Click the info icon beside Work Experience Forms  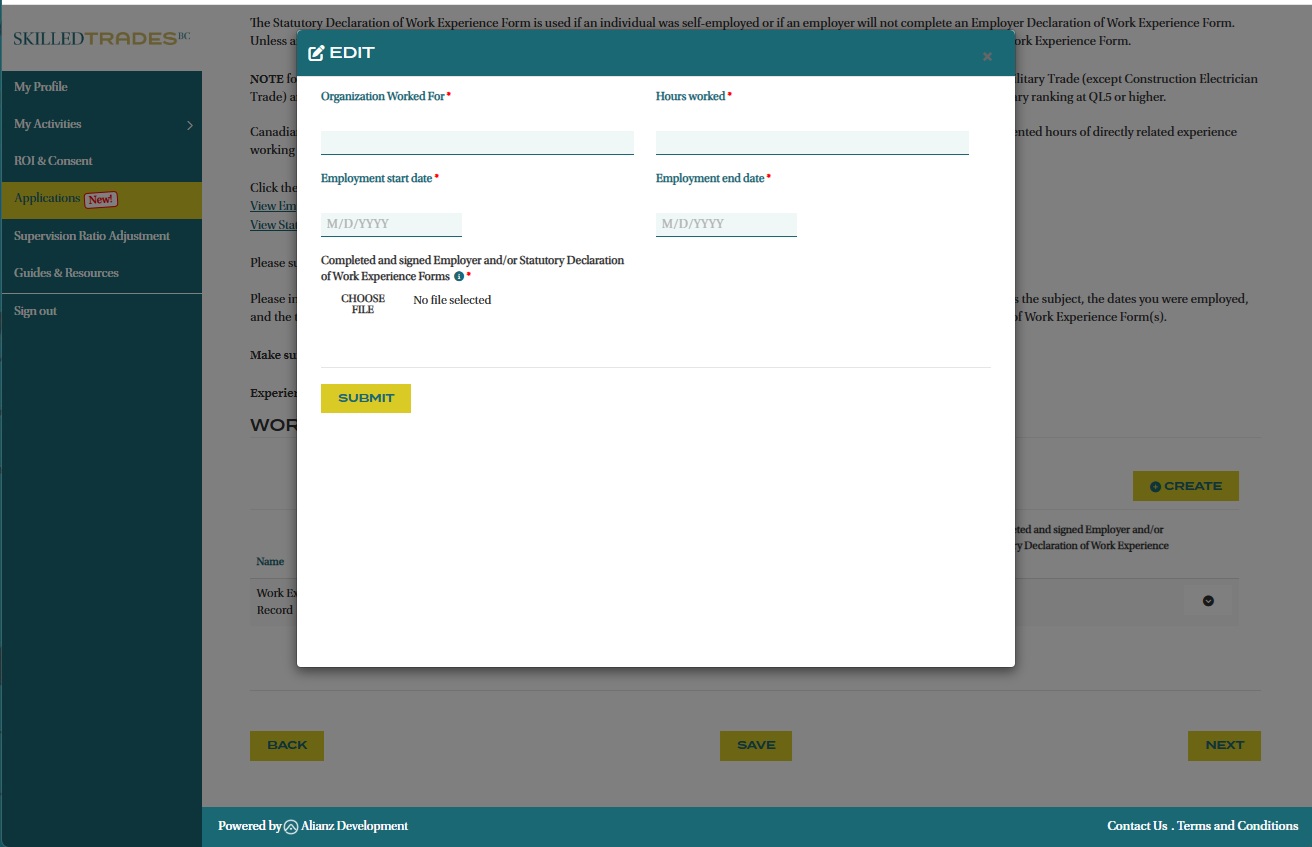(x=459, y=276)
